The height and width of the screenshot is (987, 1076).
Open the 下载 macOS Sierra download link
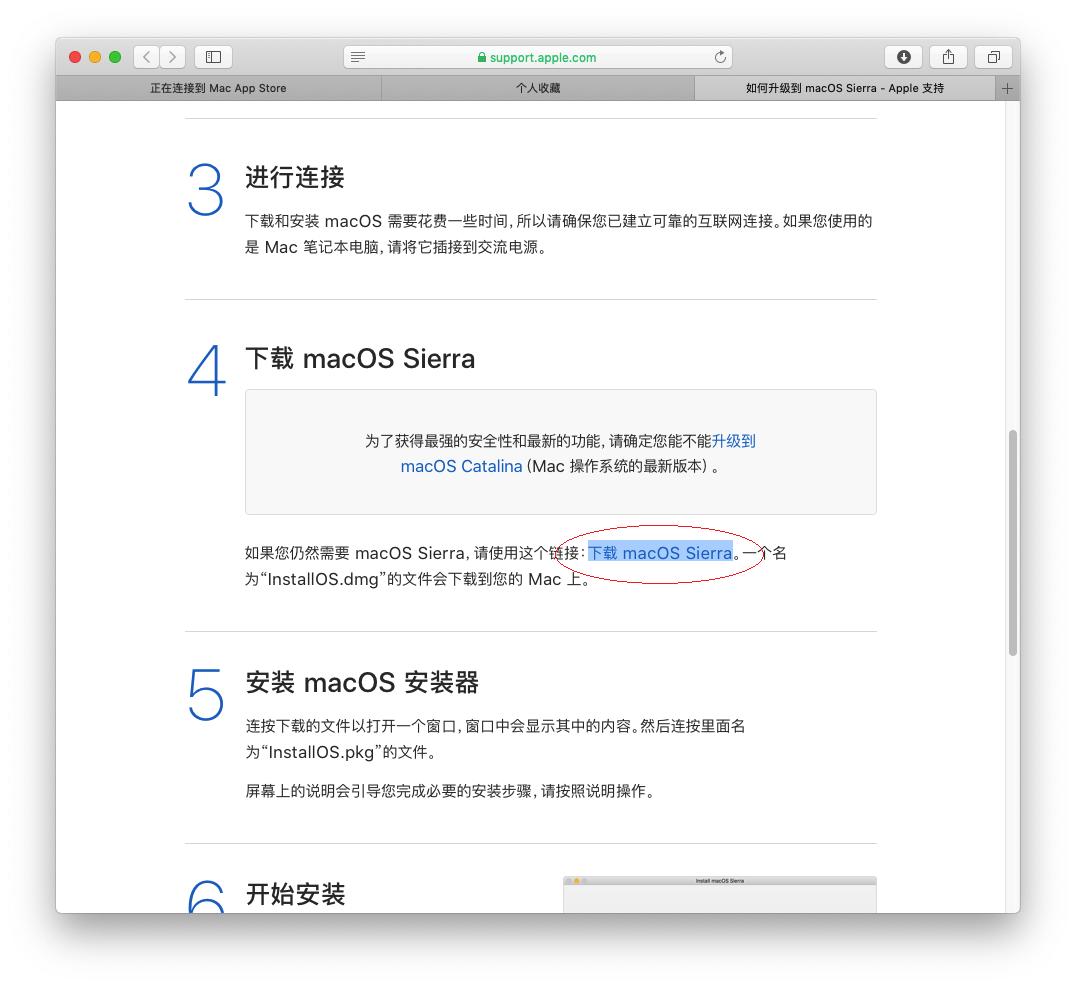tap(660, 553)
